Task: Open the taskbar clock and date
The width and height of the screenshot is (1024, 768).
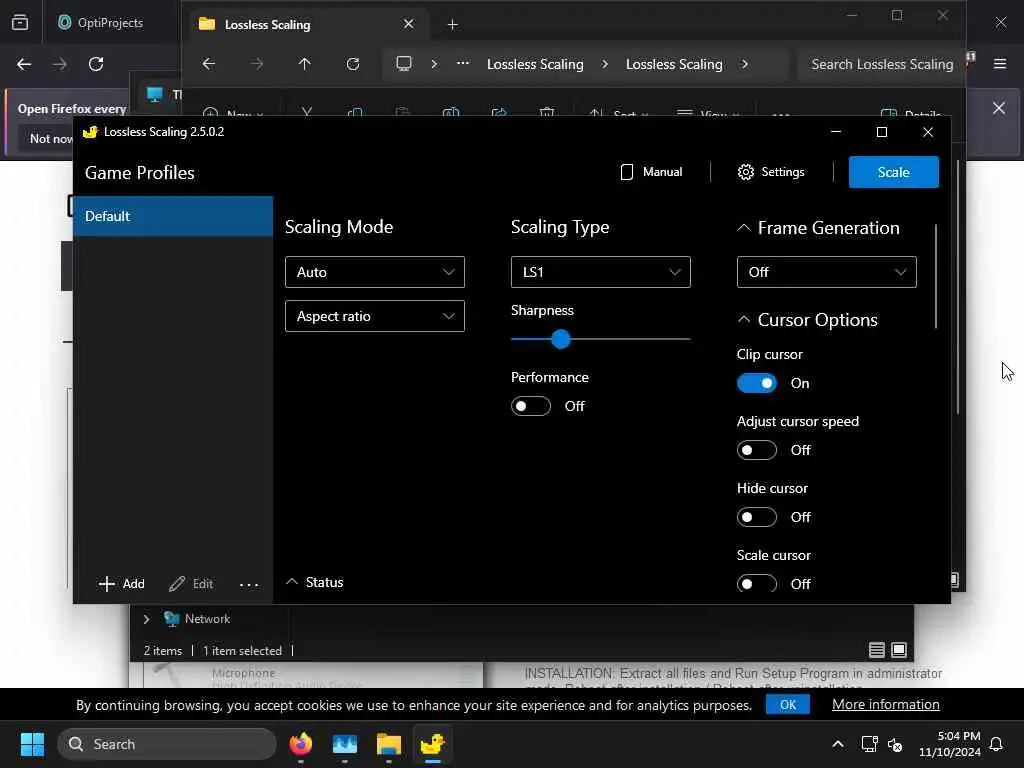Action: coord(949,744)
